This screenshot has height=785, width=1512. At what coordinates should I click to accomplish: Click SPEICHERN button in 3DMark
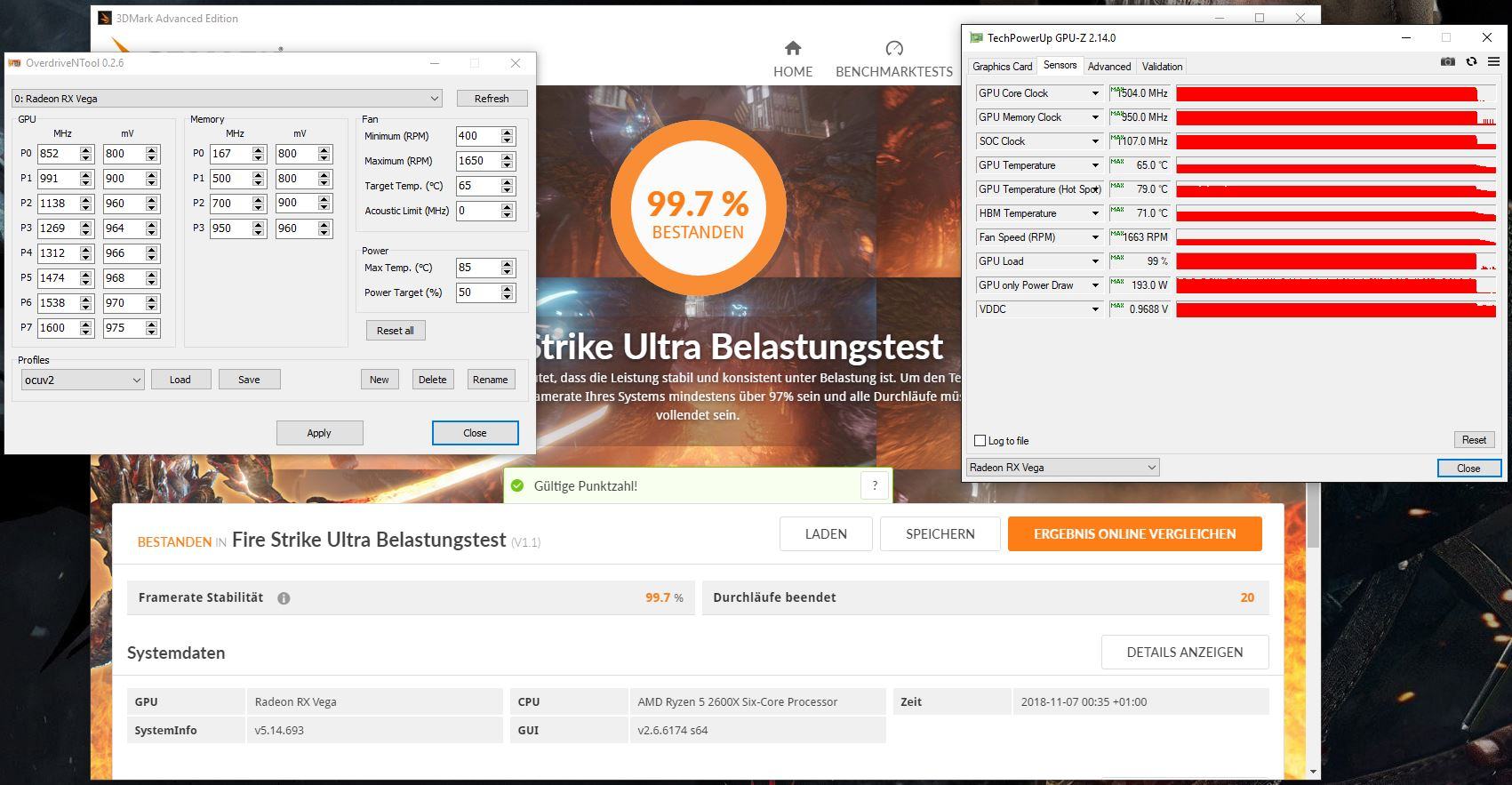[x=940, y=534]
